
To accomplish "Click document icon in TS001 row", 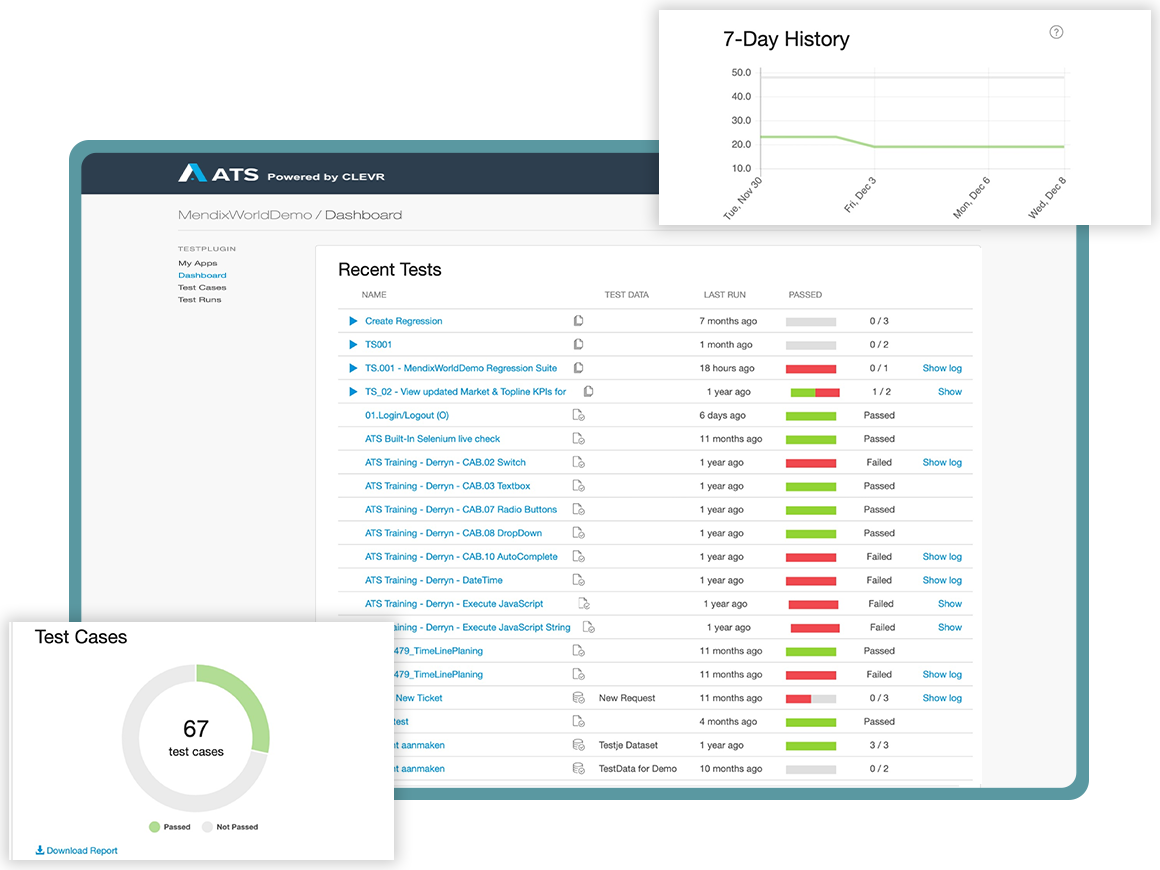I will [579, 344].
